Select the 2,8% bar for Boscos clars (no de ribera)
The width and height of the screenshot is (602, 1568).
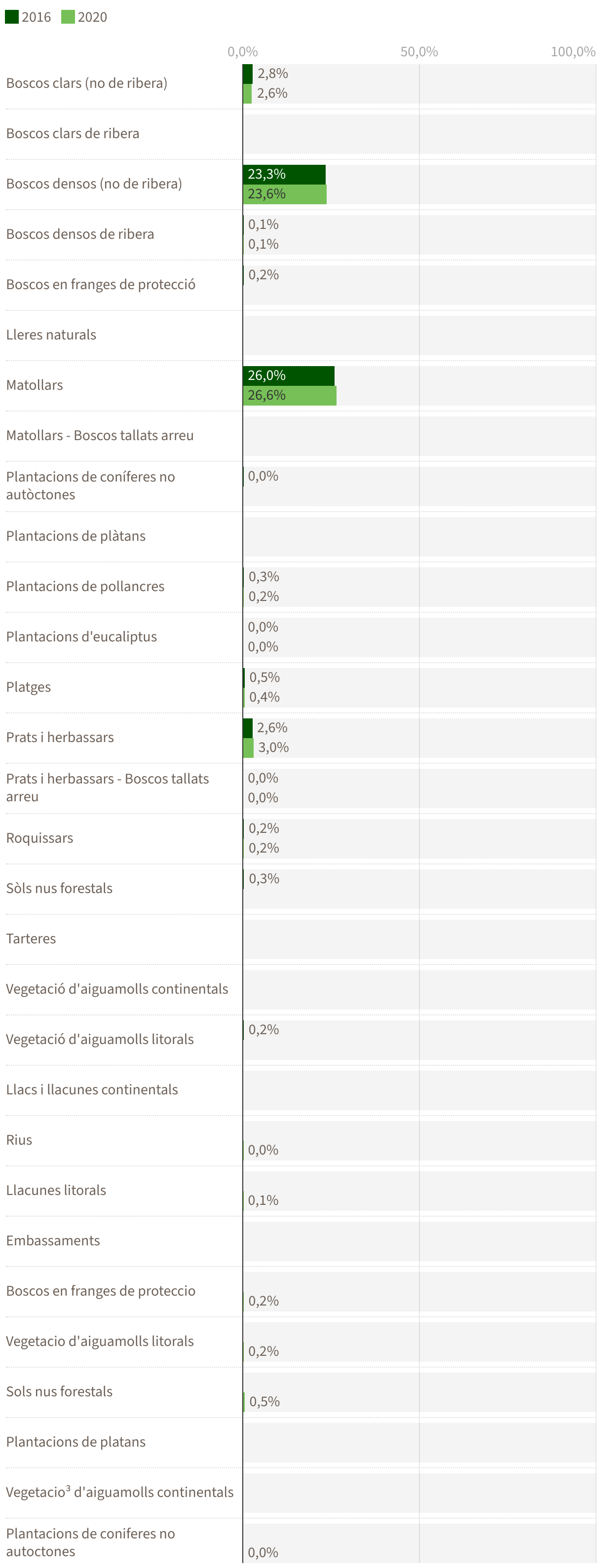(248, 74)
